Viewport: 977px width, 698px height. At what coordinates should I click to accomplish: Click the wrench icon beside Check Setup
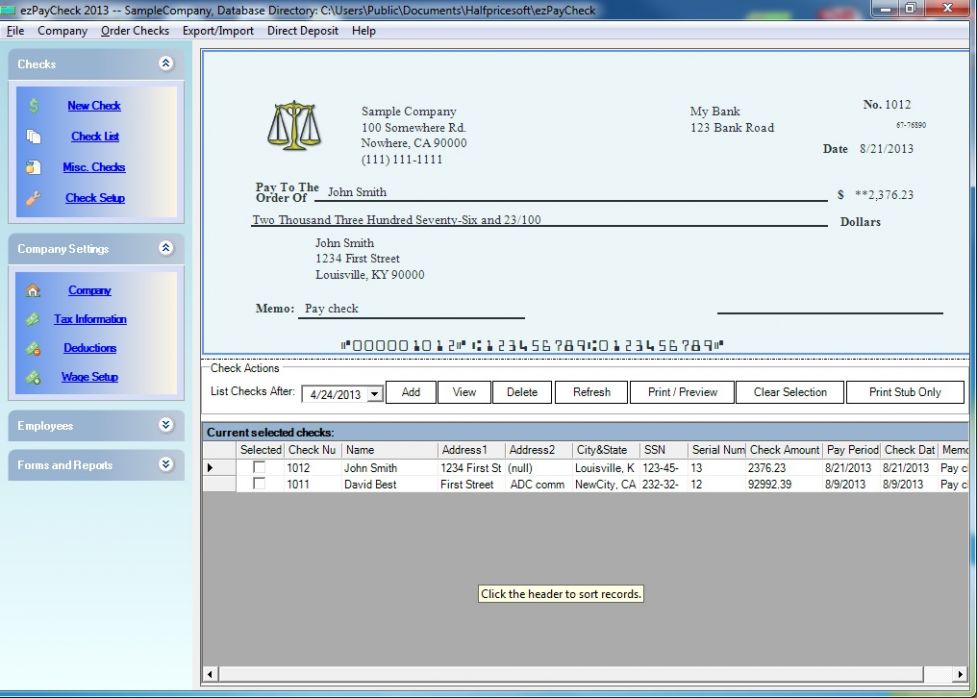tap(33, 198)
